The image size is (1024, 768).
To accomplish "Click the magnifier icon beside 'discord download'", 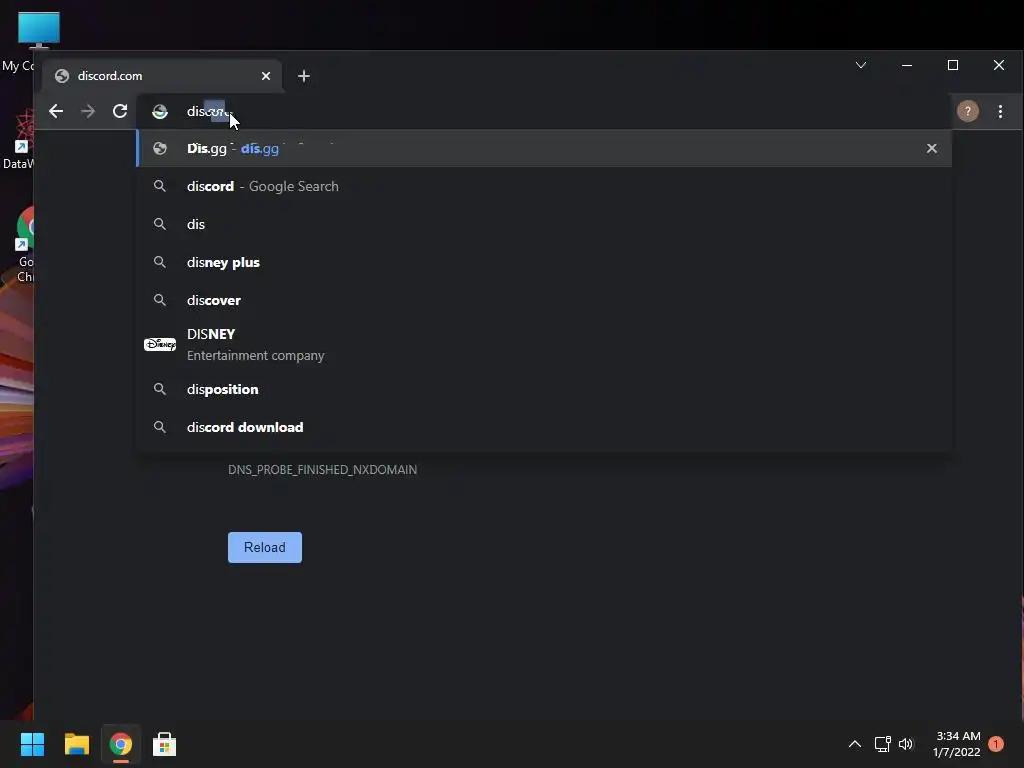I will coord(159,427).
